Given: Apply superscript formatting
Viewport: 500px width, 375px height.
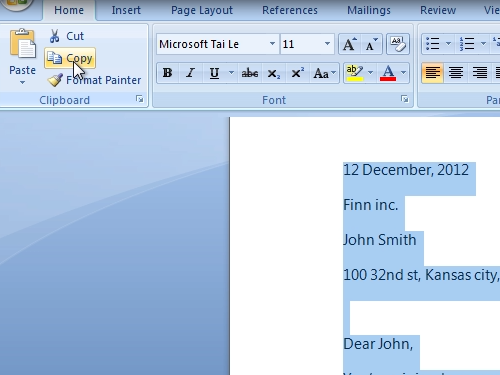Looking at the screenshot, I should click(x=297, y=73).
